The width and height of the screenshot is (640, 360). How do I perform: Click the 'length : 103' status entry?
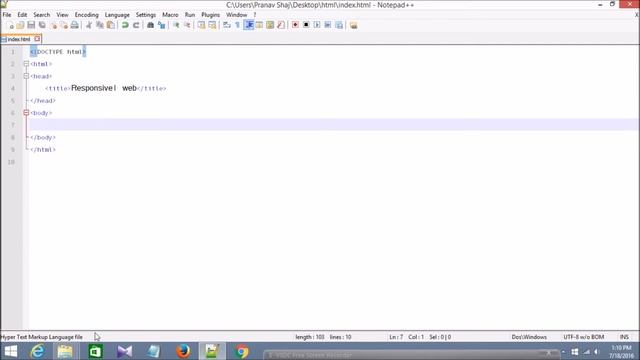[x=310, y=337]
